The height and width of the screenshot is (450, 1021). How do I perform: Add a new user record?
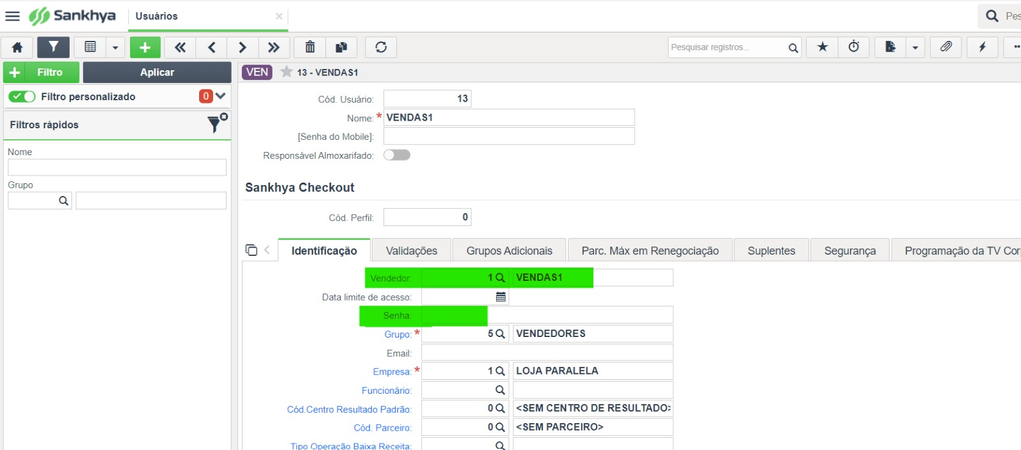pyautogui.click(x=145, y=47)
